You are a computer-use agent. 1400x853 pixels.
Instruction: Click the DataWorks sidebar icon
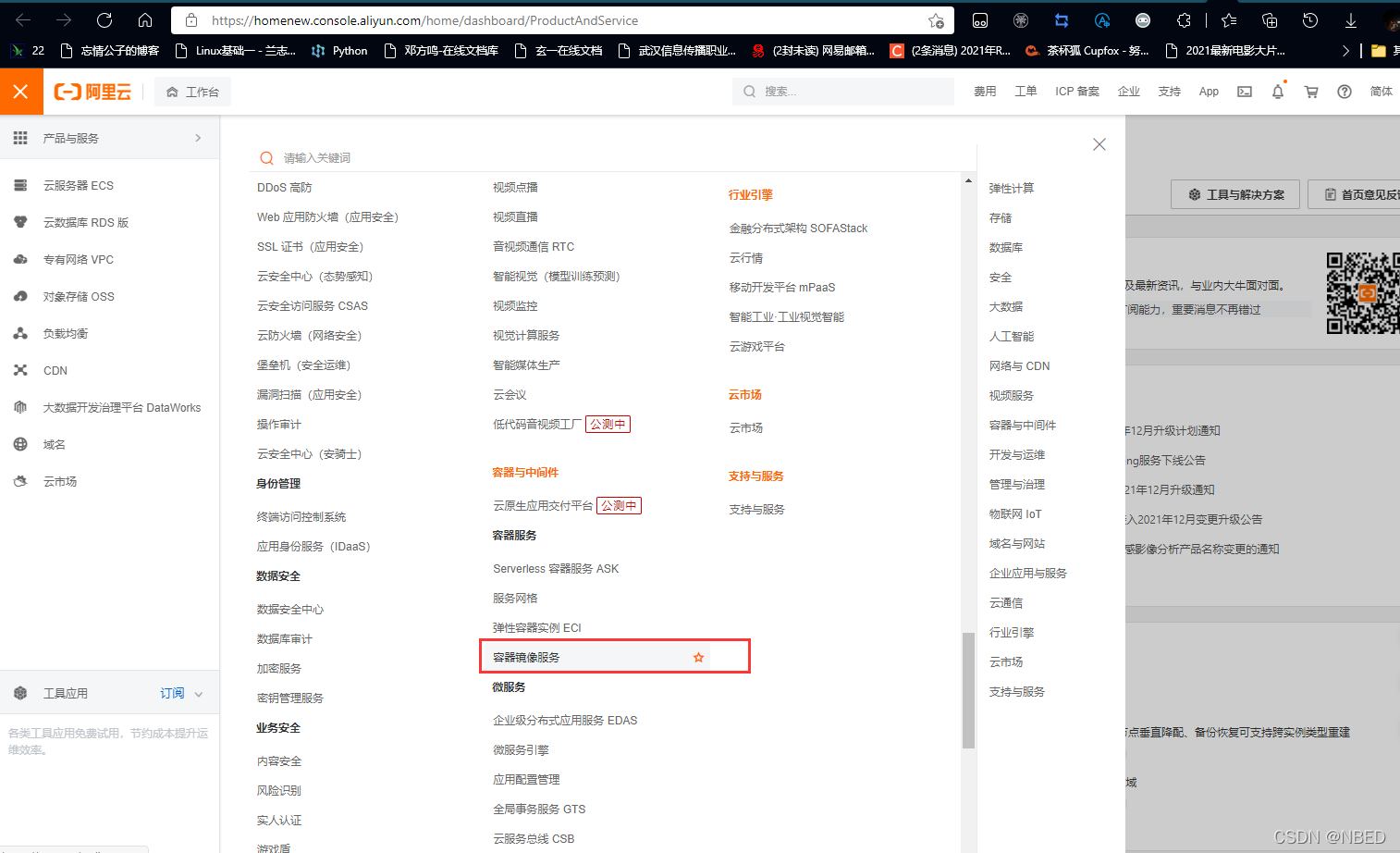(x=20, y=407)
